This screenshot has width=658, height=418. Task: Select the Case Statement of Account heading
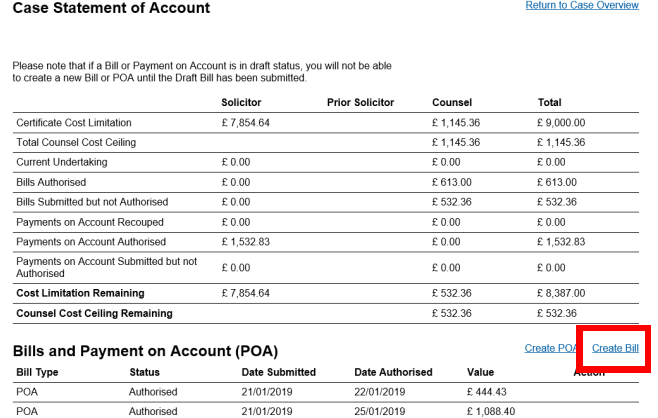(111, 8)
